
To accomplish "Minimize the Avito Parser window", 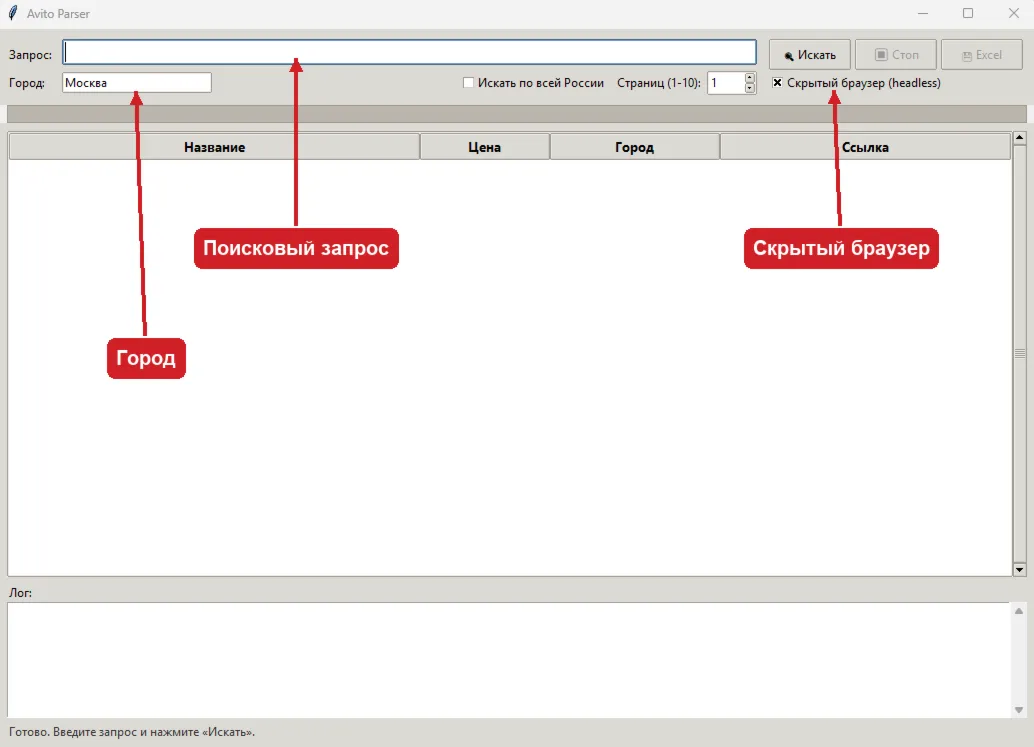I will (923, 13).
